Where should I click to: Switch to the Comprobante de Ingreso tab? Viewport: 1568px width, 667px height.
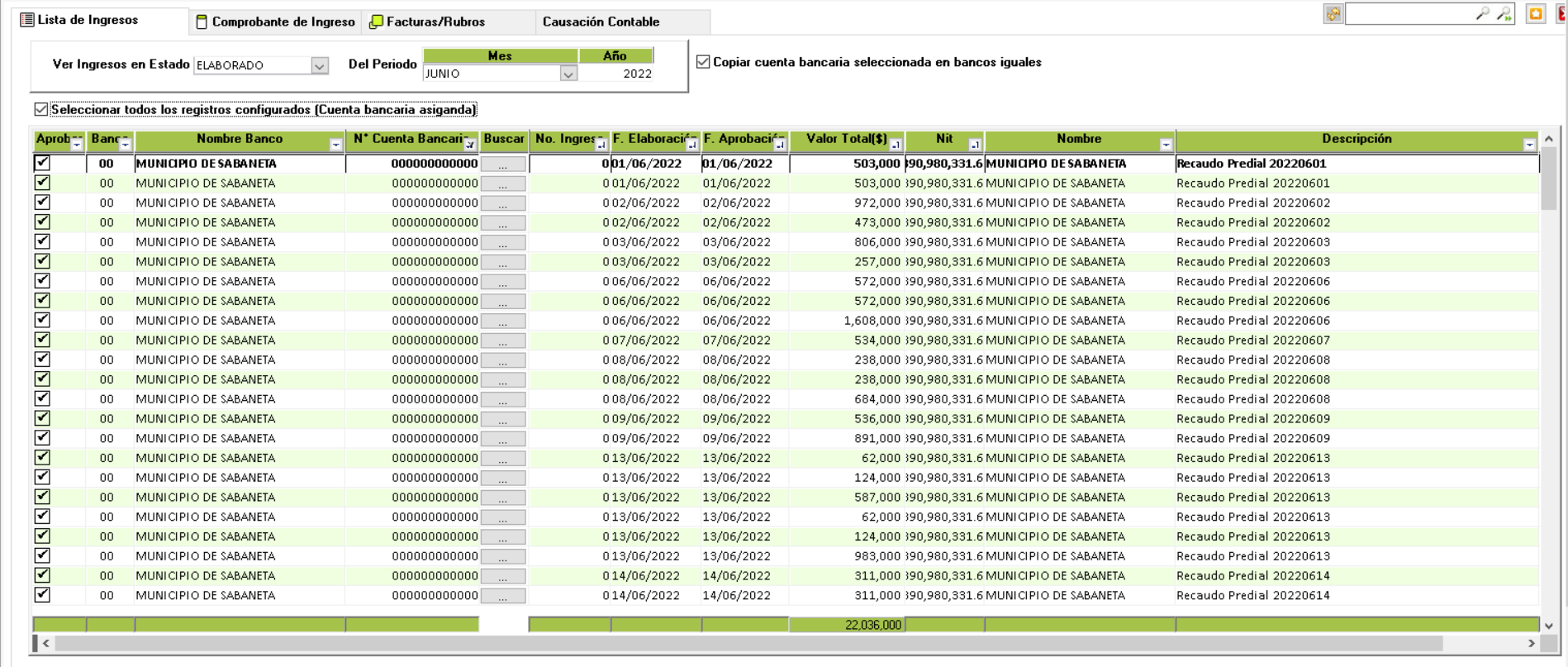coord(275,21)
